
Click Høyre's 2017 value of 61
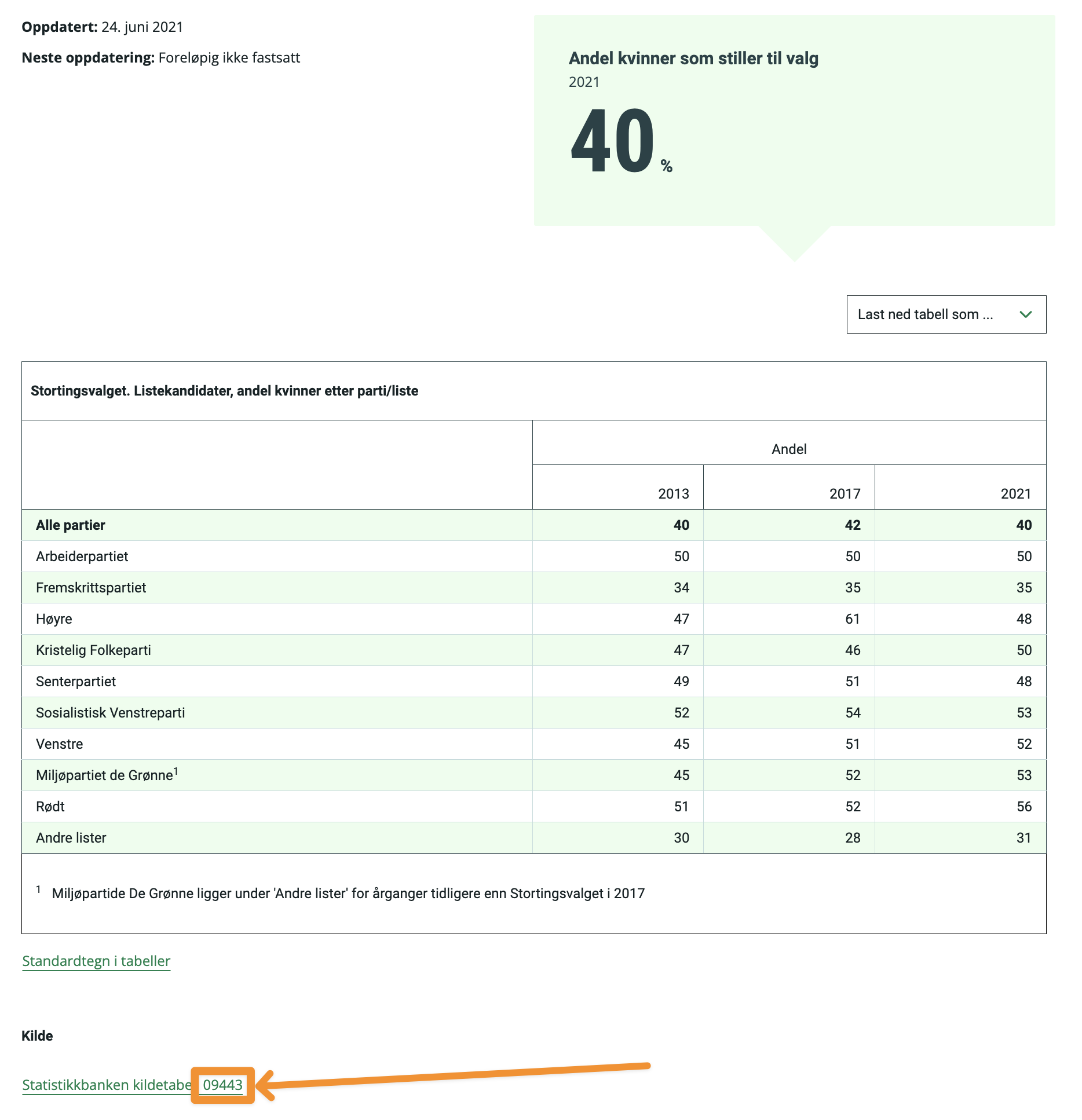[852, 619]
